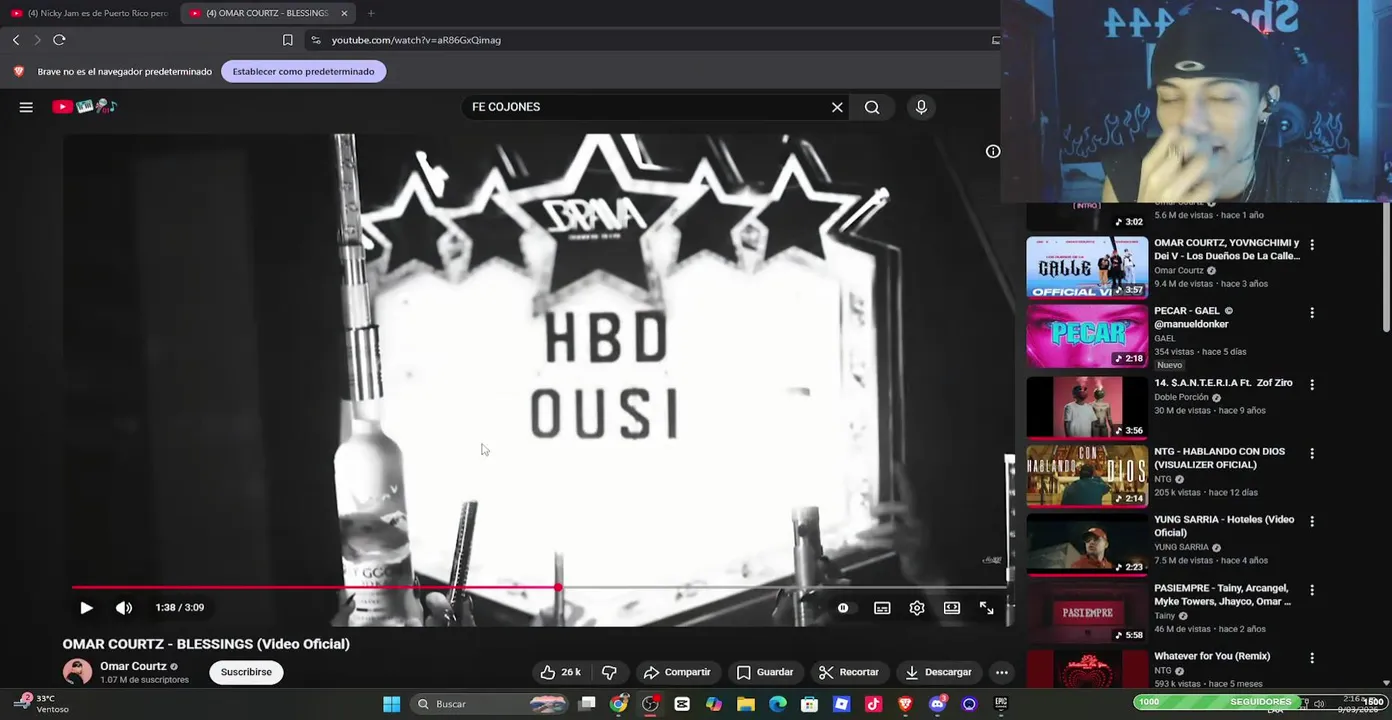Open options for HABLANDO CON DIOS
This screenshot has width=1392, height=720.
tap(1312, 453)
